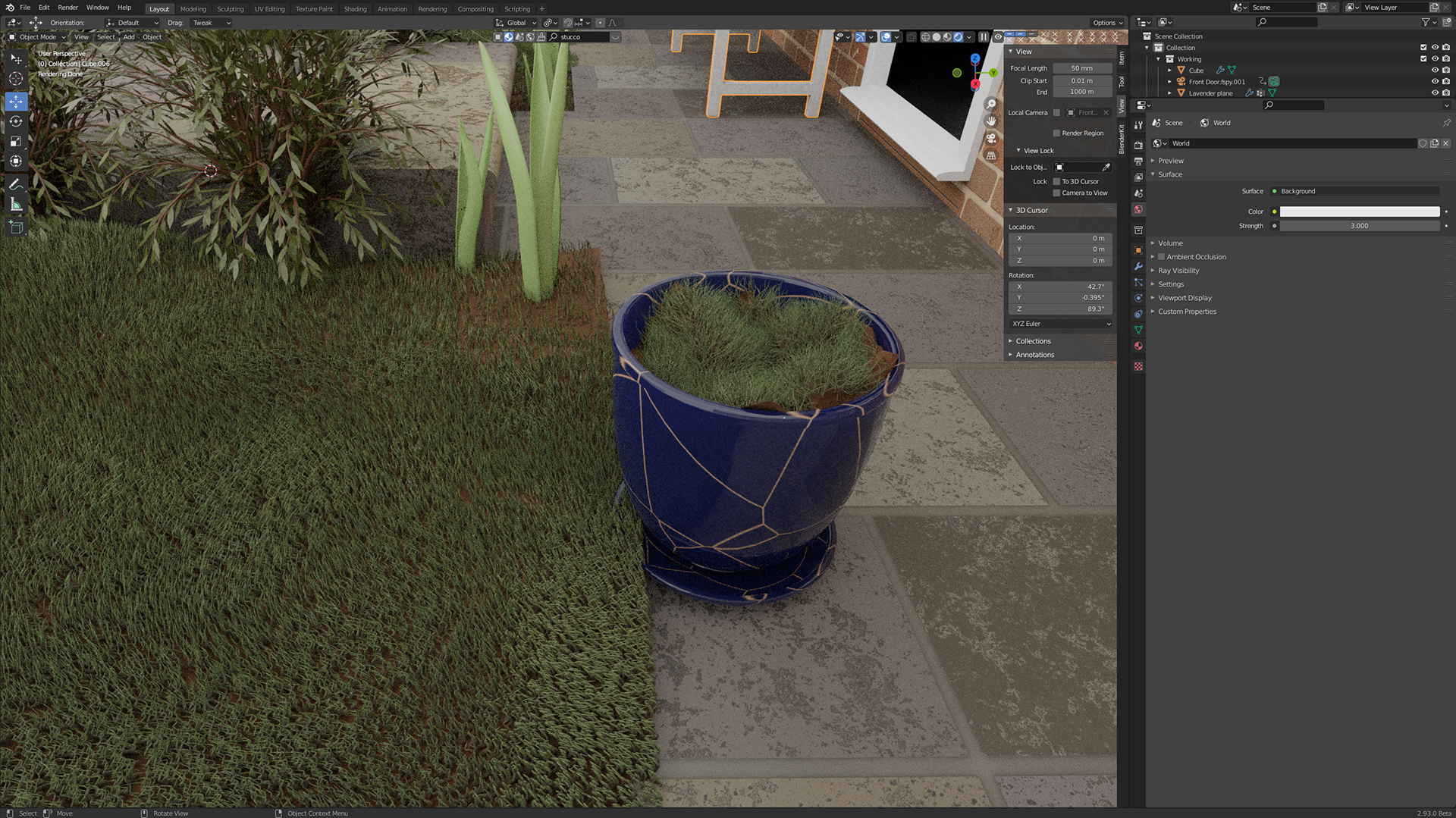Switch perspective/orthographic grid gizmo
This screenshot has height=818, width=1456.
[990, 155]
